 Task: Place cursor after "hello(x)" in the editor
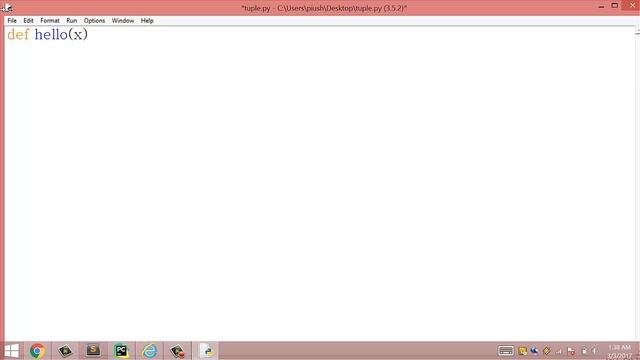pyautogui.click(x=89, y=34)
